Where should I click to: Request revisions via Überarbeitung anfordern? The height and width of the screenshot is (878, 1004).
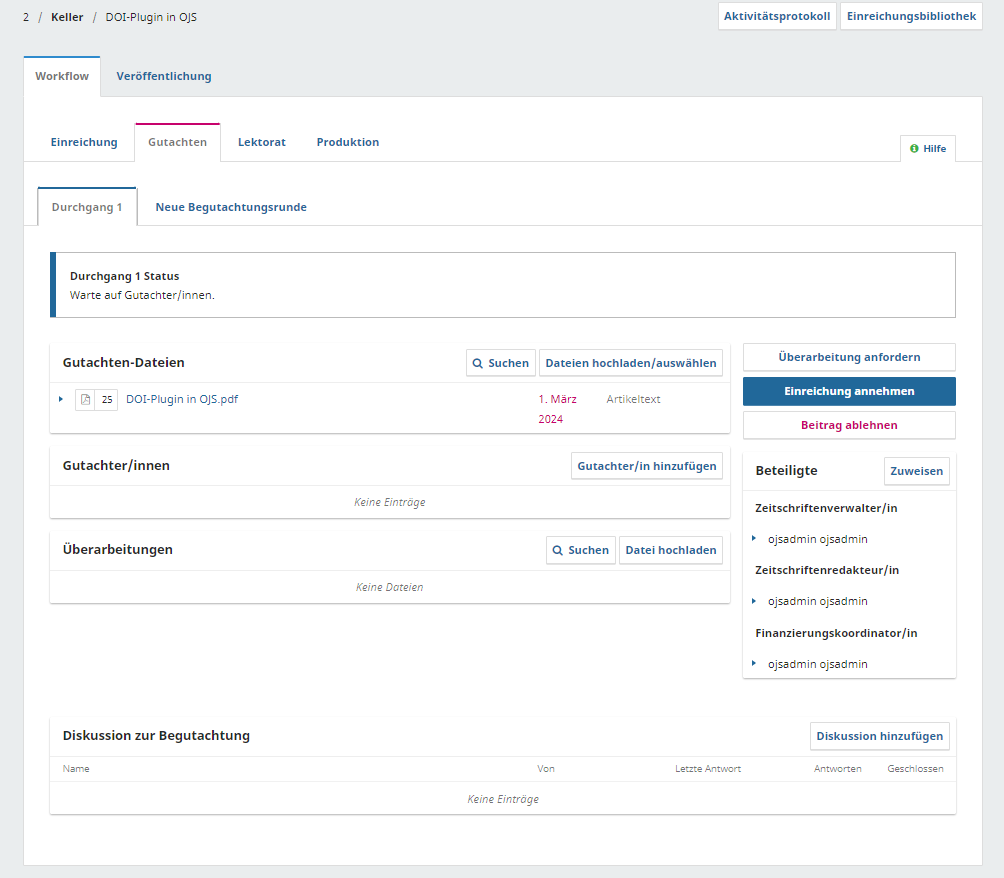[x=848, y=357]
